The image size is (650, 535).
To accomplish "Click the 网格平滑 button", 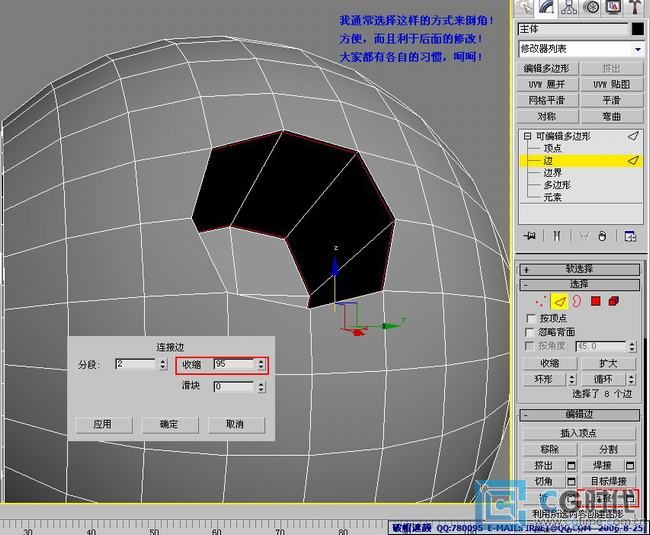I will click(547, 101).
